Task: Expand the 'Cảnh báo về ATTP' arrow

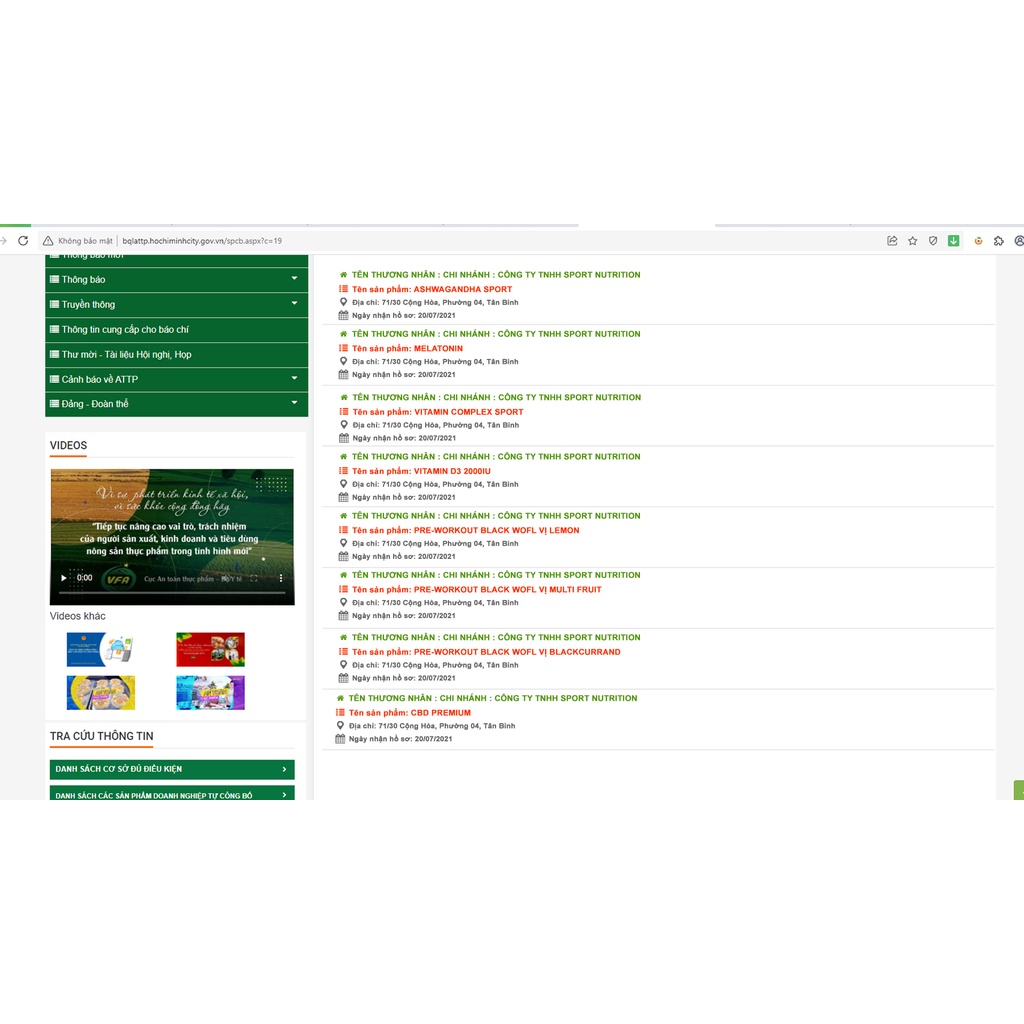Action: click(294, 379)
